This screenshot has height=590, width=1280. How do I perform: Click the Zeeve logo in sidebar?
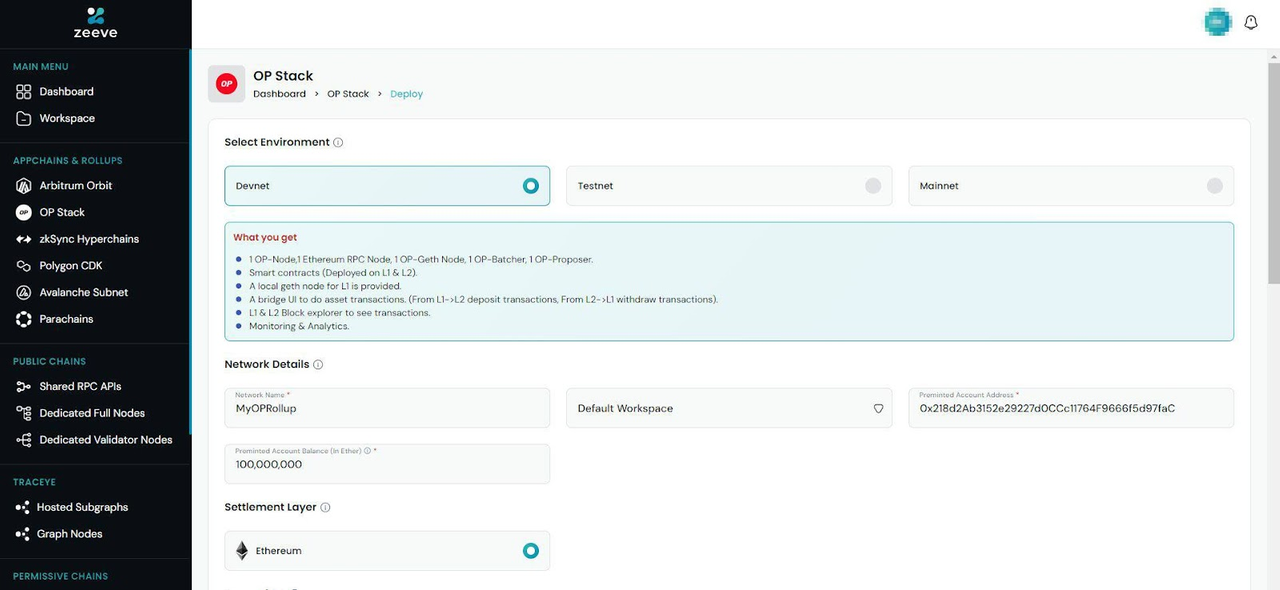pyautogui.click(x=95, y=23)
